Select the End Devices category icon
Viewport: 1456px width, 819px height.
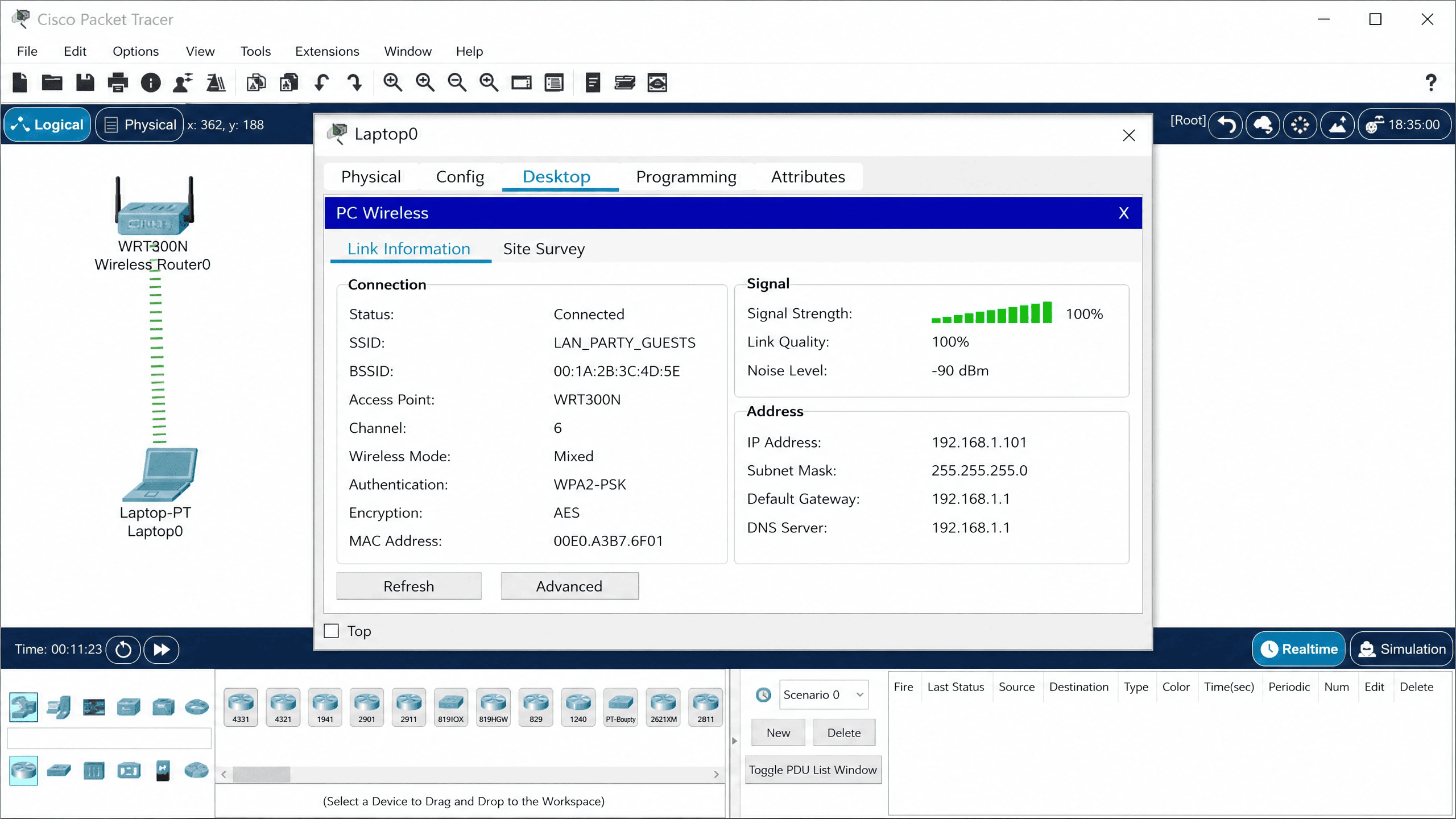[59, 707]
